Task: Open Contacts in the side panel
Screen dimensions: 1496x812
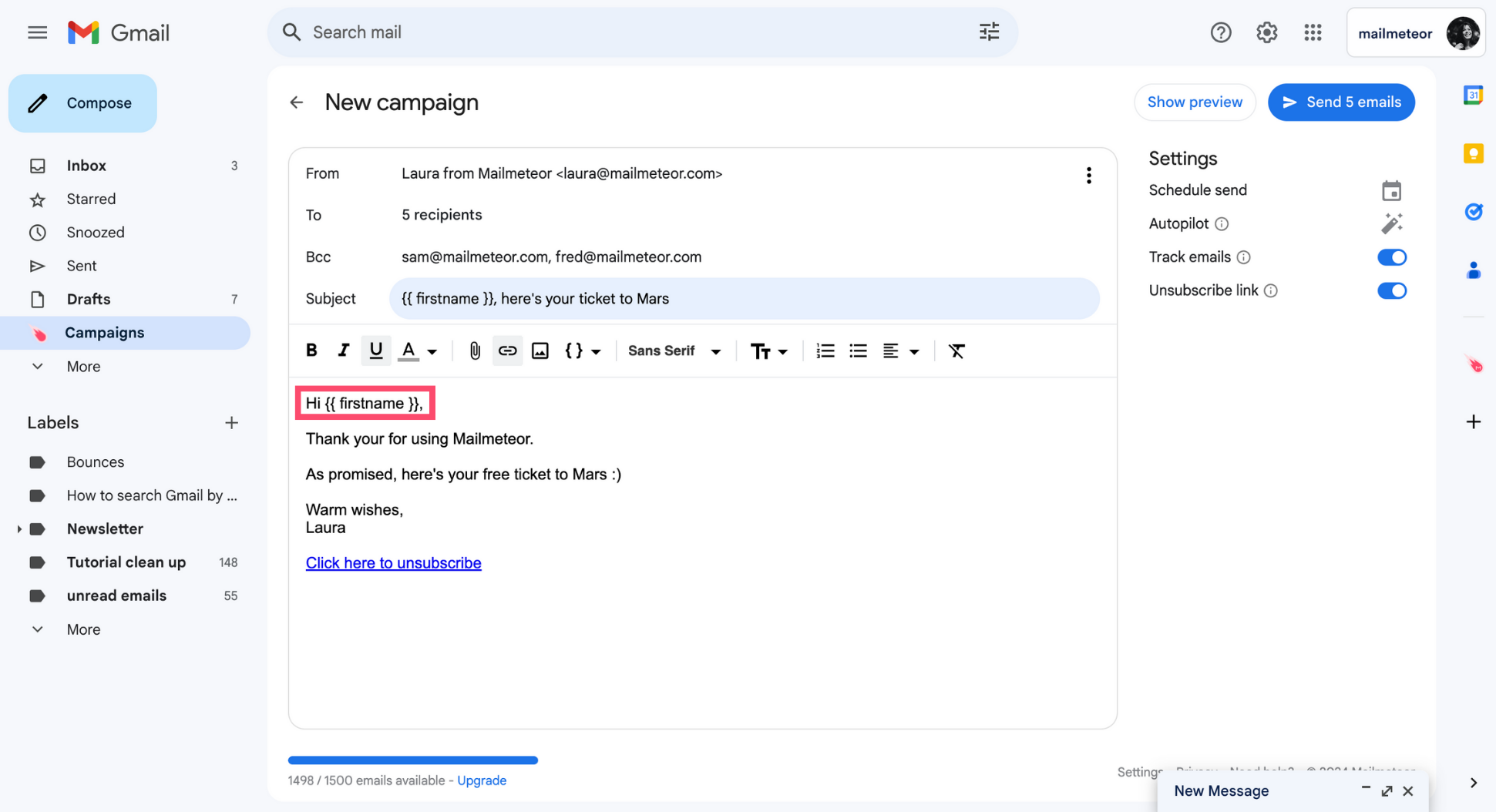Action: point(1473,270)
